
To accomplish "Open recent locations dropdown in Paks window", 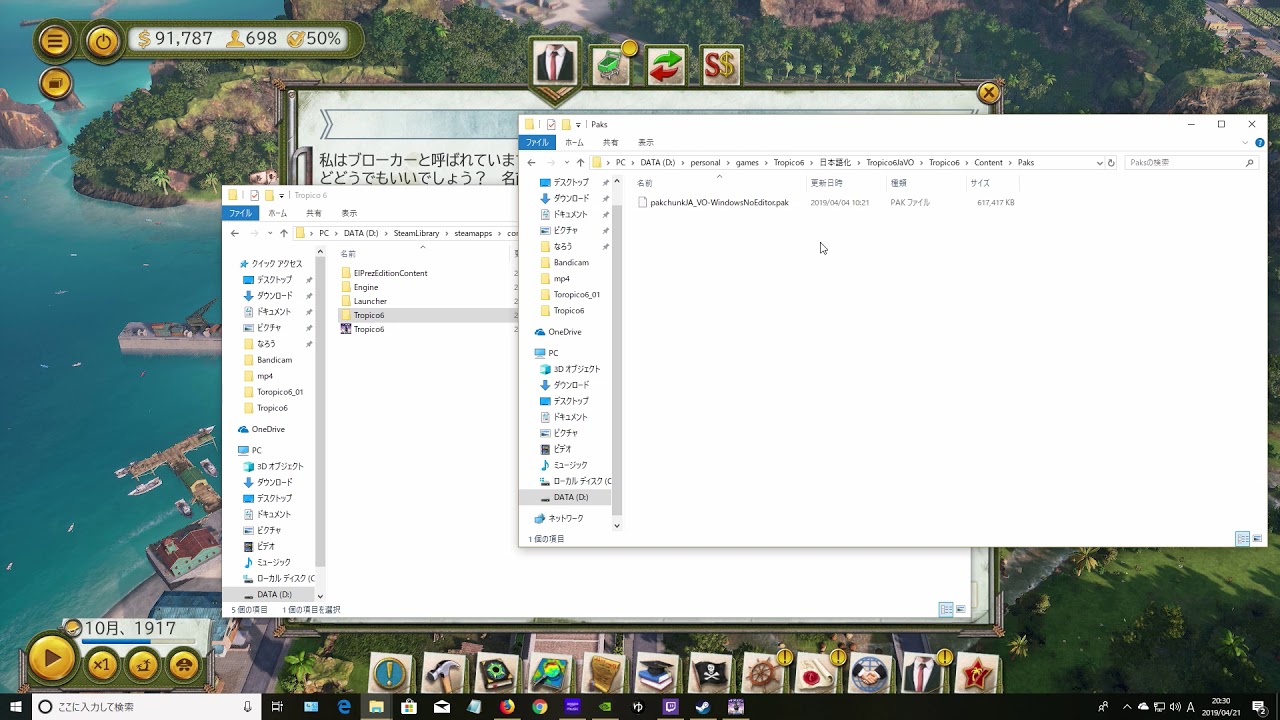I will coord(567,162).
